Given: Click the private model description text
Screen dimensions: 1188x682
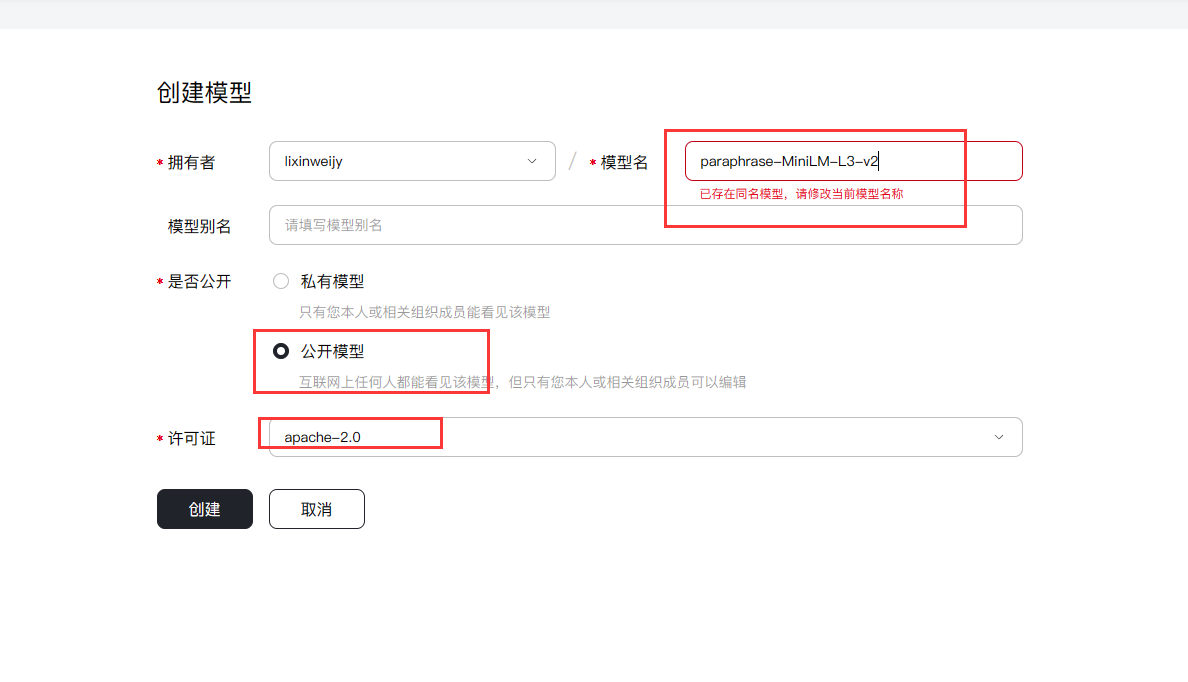Looking at the screenshot, I should pyautogui.click(x=424, y=312).
